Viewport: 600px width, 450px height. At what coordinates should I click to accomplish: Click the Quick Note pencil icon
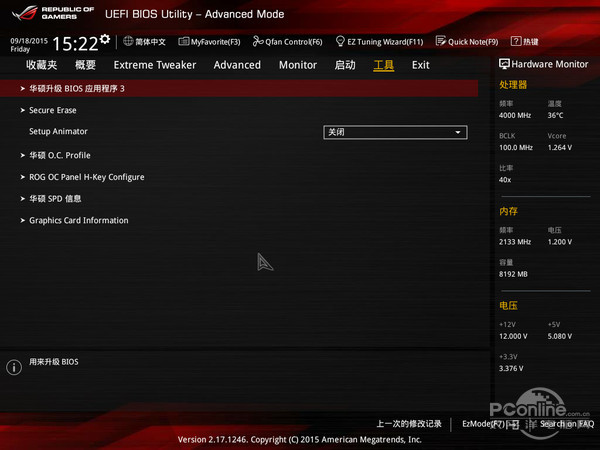(440, 41)
